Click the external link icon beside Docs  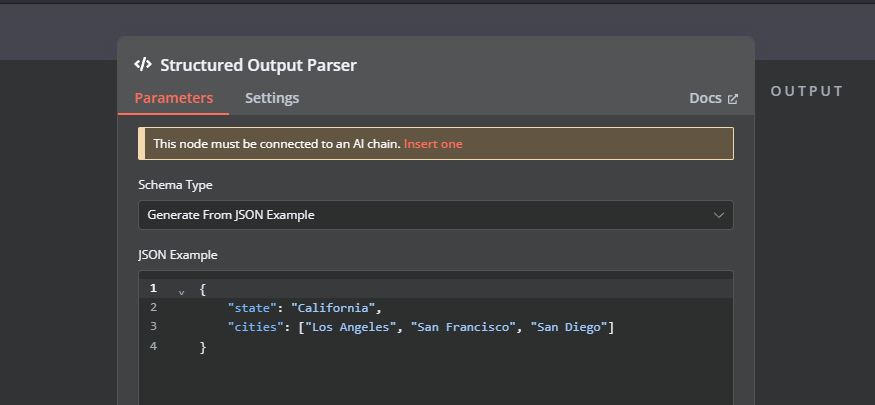click(733, 99)
